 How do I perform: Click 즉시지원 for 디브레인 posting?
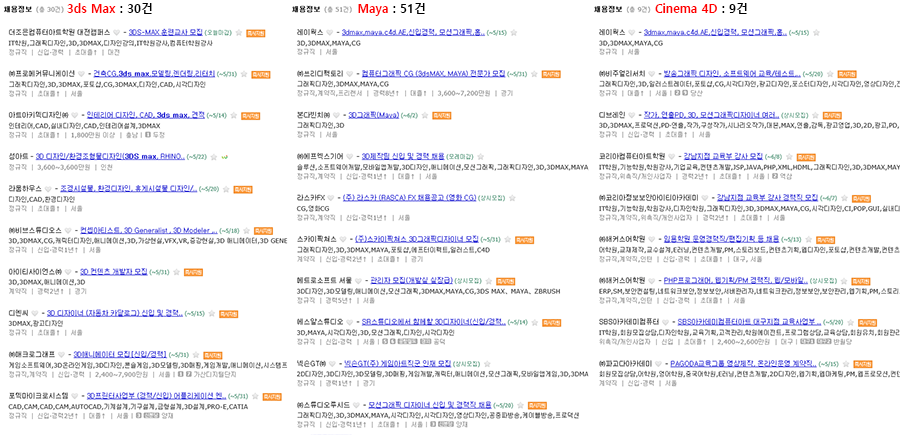(x=832, y=116)
